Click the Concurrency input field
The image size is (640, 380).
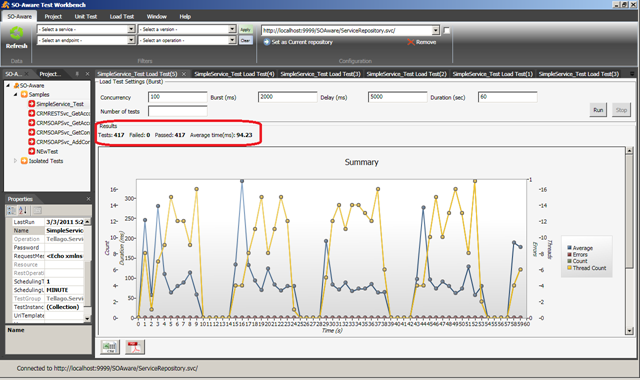[178, 97]
